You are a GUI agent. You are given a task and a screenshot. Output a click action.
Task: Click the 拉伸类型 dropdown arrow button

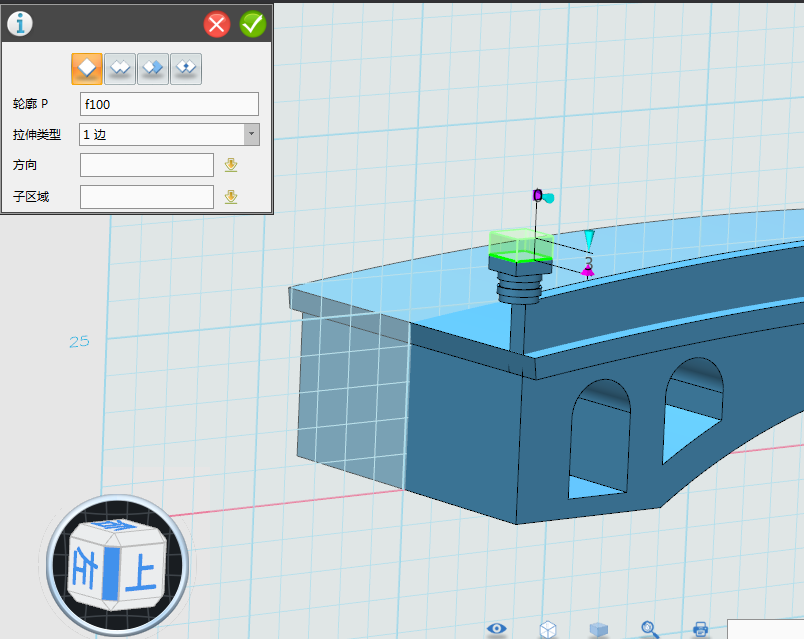point(251,134)
